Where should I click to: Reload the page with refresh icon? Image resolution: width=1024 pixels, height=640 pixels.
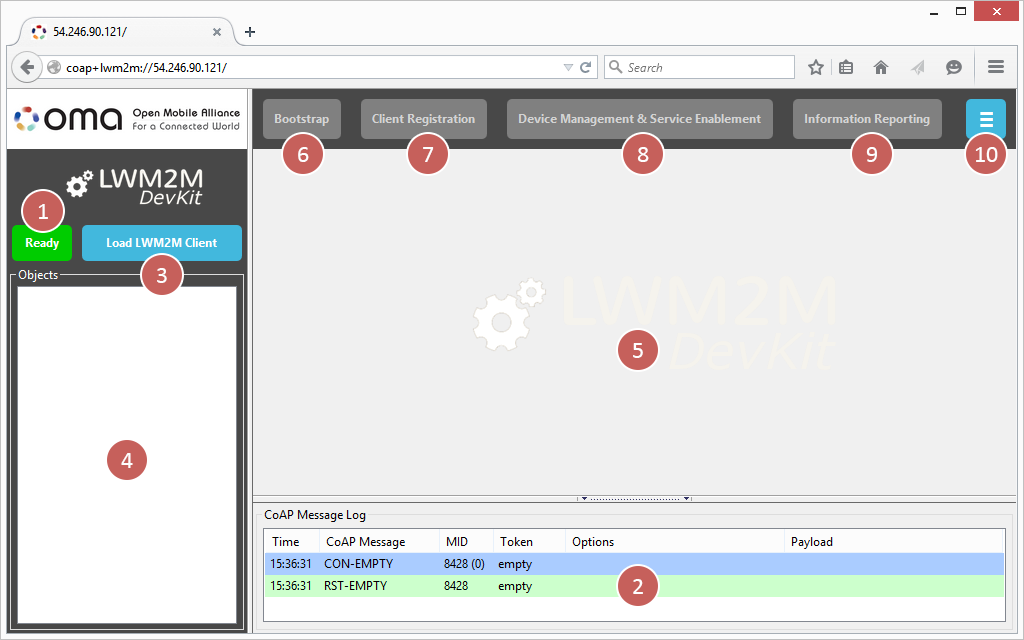[586, 67]
